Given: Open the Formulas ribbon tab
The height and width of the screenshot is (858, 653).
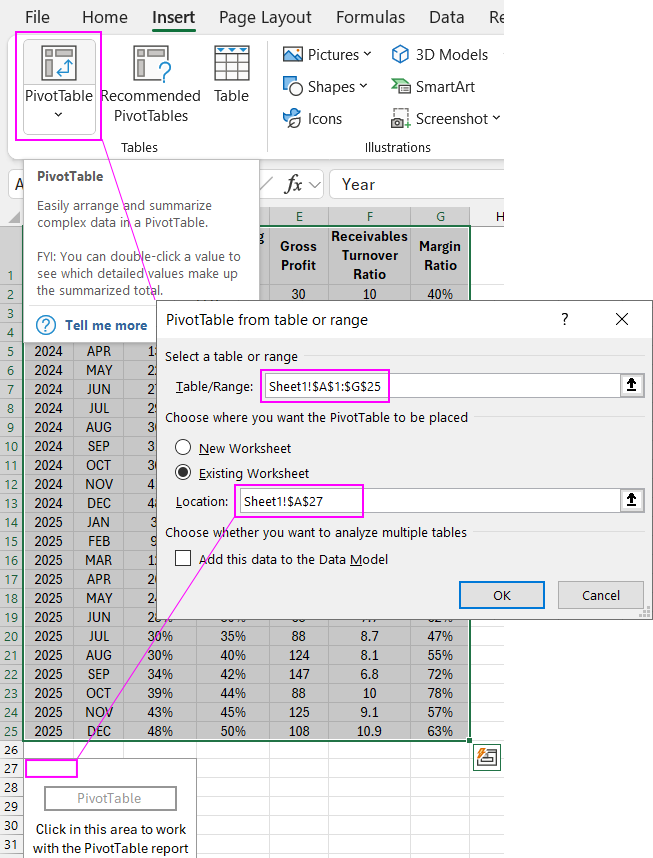Looking at the screenshot, I should 370,17.
